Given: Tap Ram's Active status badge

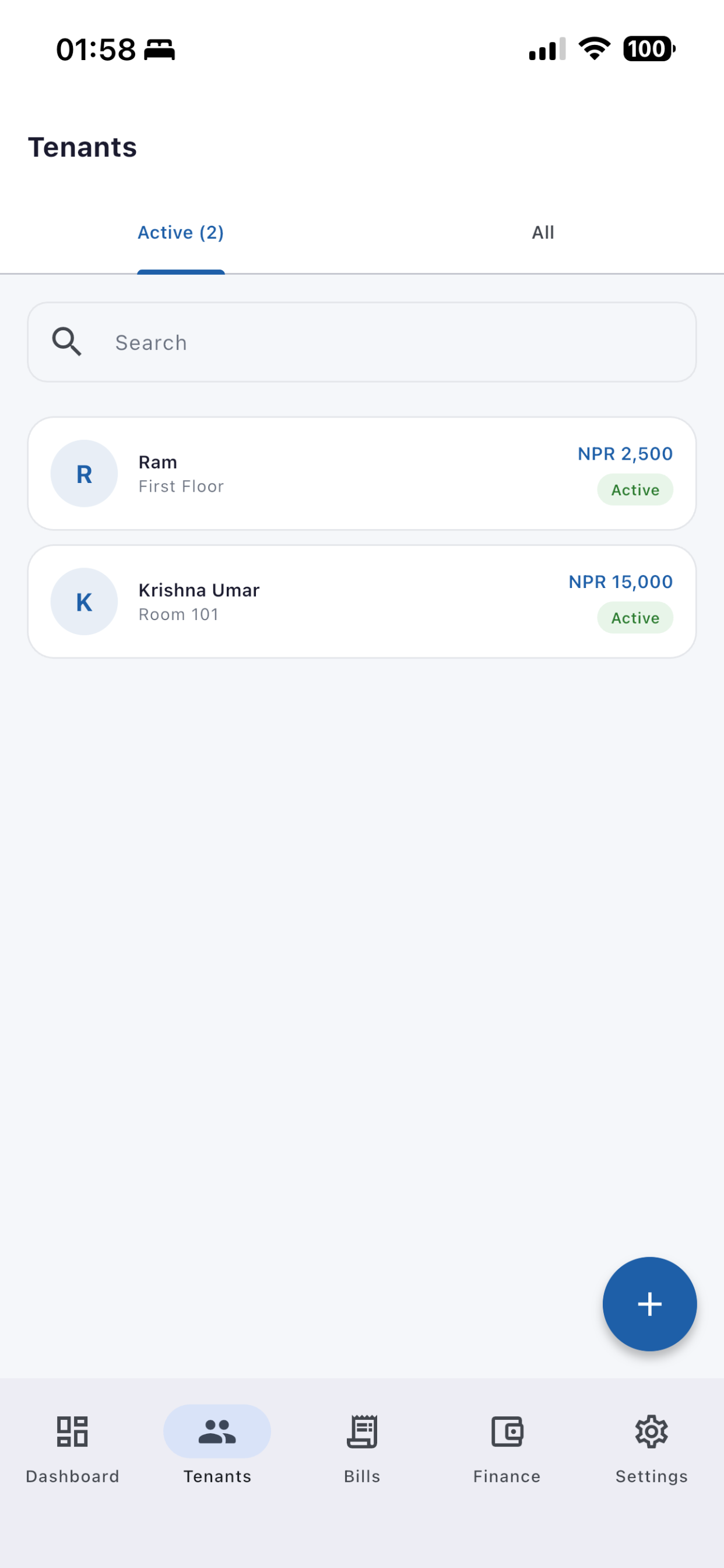Looking at the screenshot, I should [635, 490].
